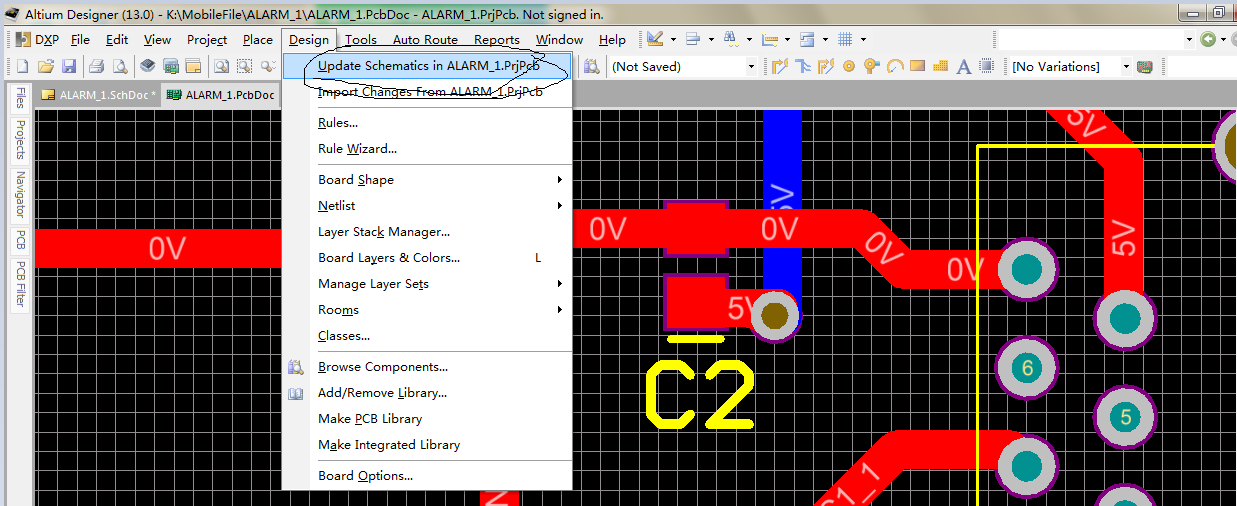Viewport: 1237px width, 506px height.
Task: Choose Add/Remove Library...
Action: 428,393
